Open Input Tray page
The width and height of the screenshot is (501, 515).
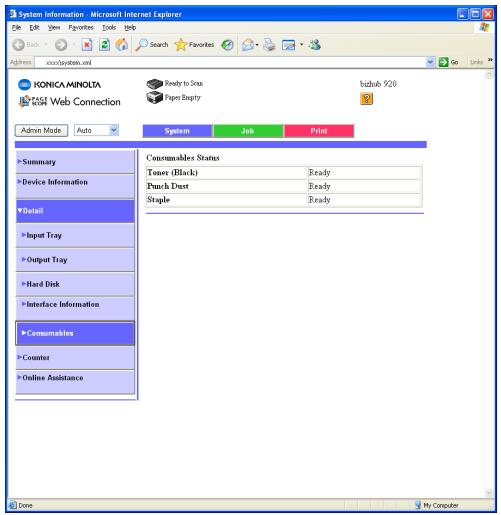tap(75, 235)
